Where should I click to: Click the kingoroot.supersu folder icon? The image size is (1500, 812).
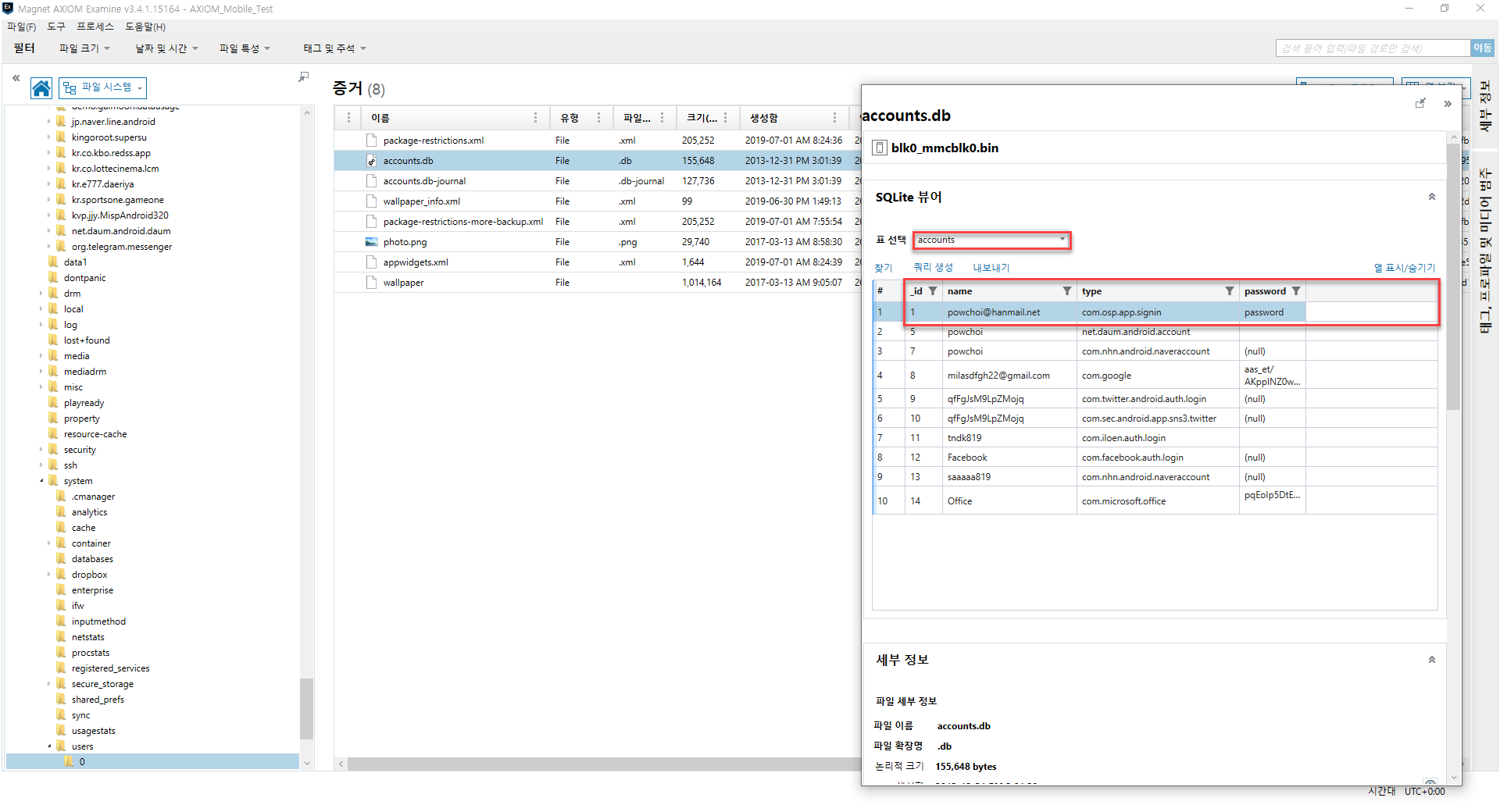[61, 137]
